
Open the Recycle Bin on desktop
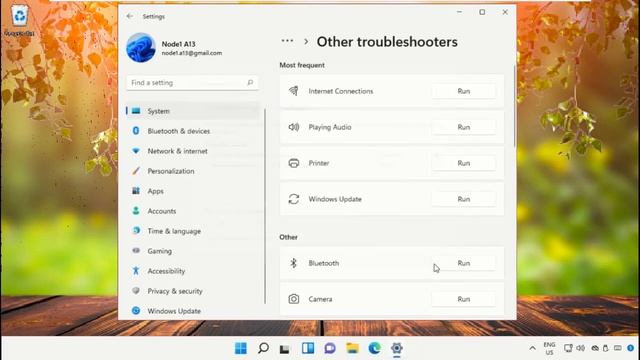[x=19, y=19]
